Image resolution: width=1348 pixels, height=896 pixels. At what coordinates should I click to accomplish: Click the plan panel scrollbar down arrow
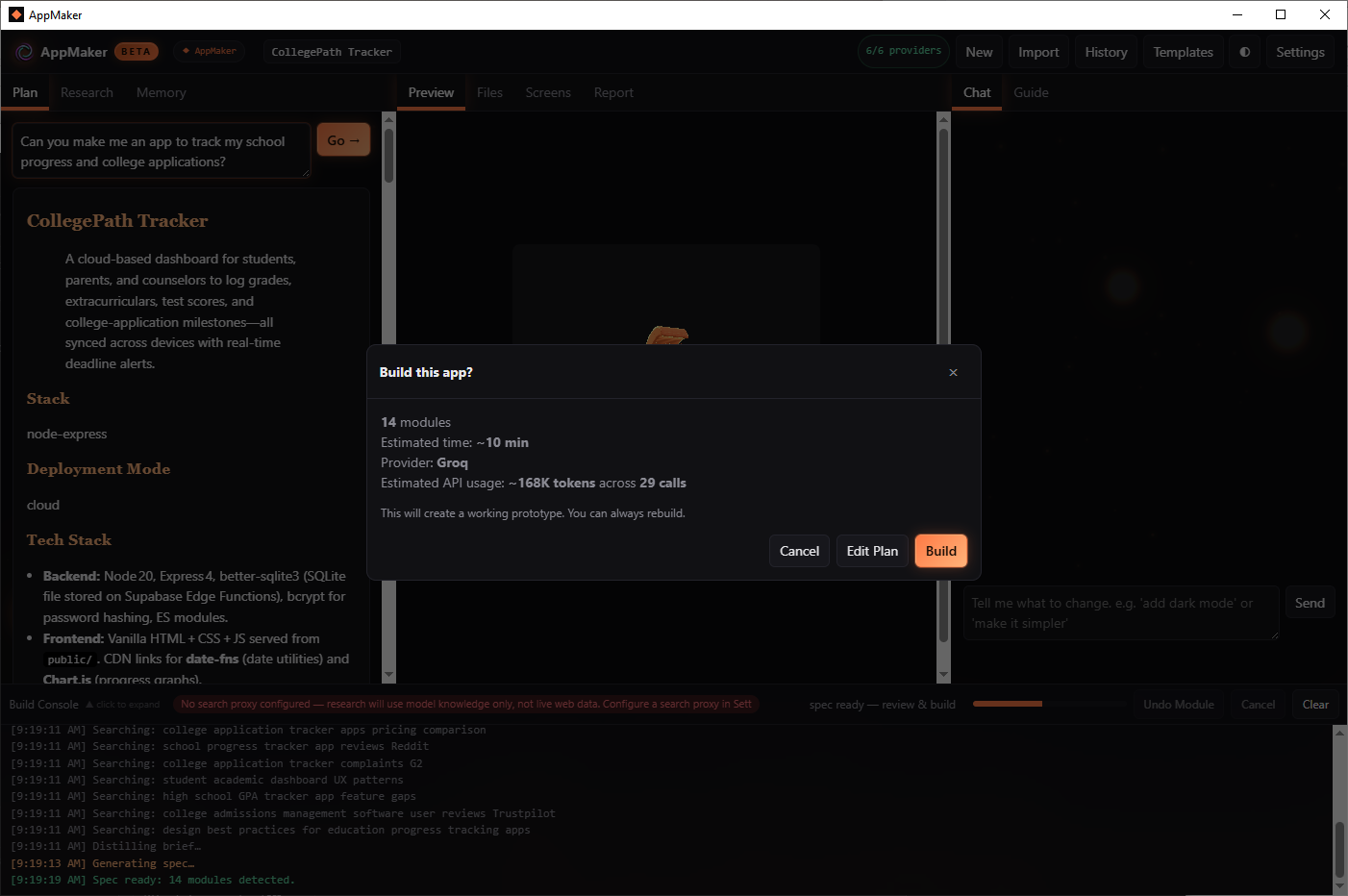pyautogui.click(x=388, y=676)
